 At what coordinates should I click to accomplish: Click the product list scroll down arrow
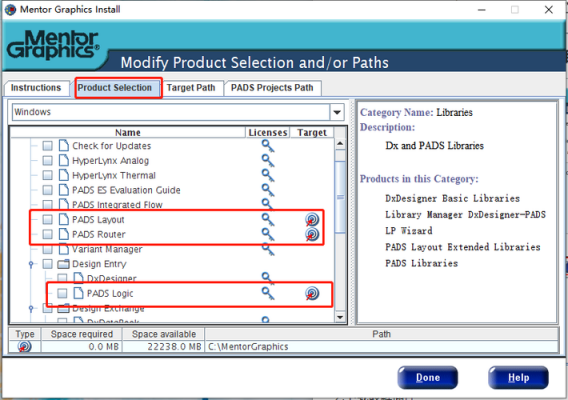coord(340,317)
